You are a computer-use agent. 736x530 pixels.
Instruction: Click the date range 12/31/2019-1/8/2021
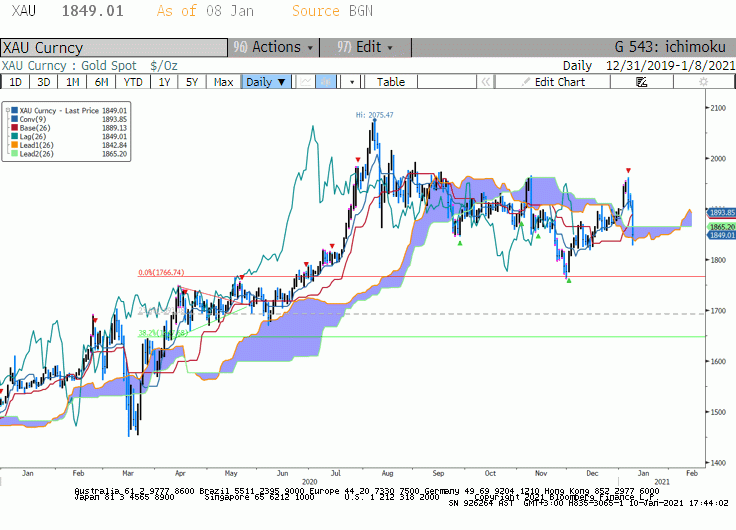[670, 65]
